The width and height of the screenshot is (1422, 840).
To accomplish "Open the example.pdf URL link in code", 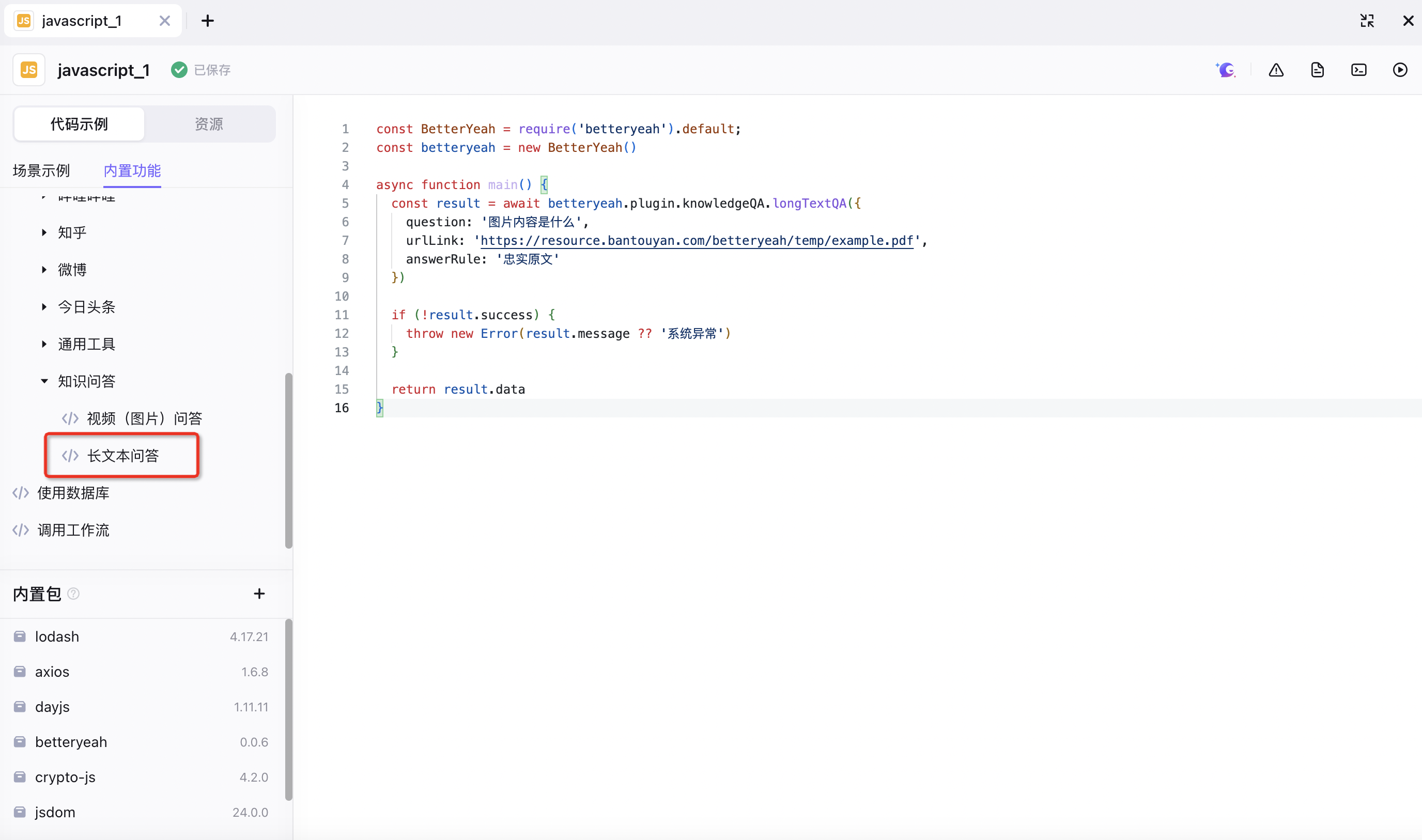I will pyautogui.click(x=697, y=241).
